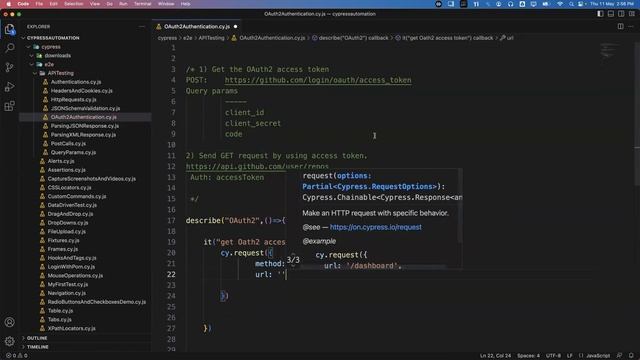The width and height of the screenshot is (640, 360).
Task: Open the Help menu
Action: click(185, 4)
